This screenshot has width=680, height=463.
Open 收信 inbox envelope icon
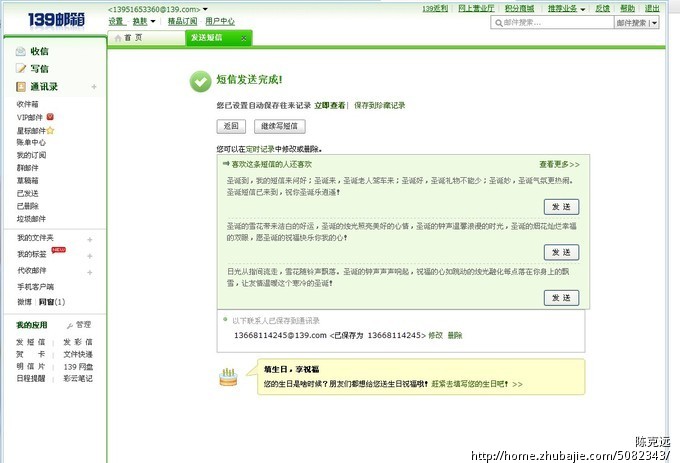tap(20, 52)
